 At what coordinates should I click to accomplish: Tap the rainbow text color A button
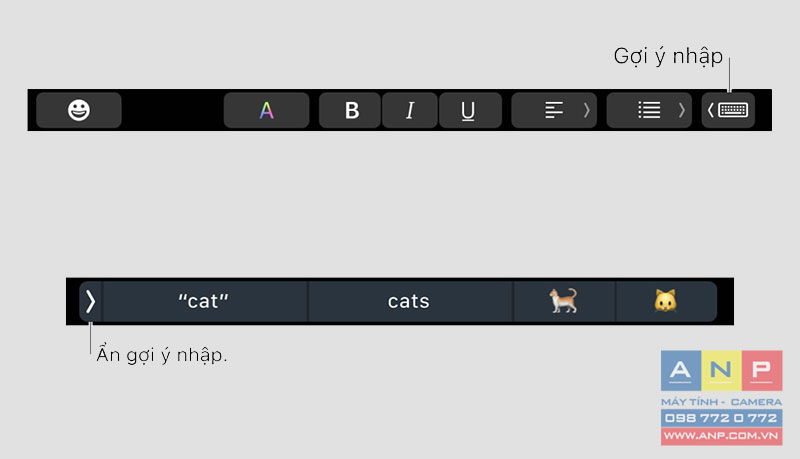coord(266,110)
